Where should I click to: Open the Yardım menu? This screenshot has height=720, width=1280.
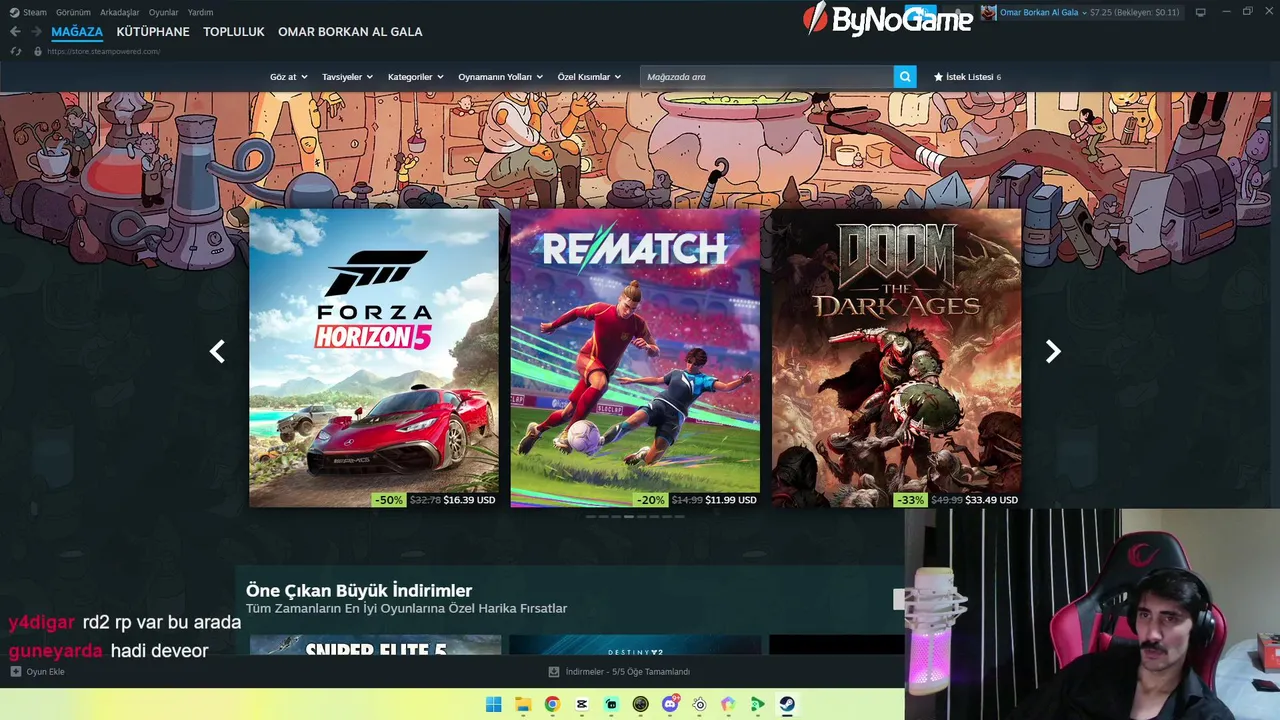pos(200,12)
